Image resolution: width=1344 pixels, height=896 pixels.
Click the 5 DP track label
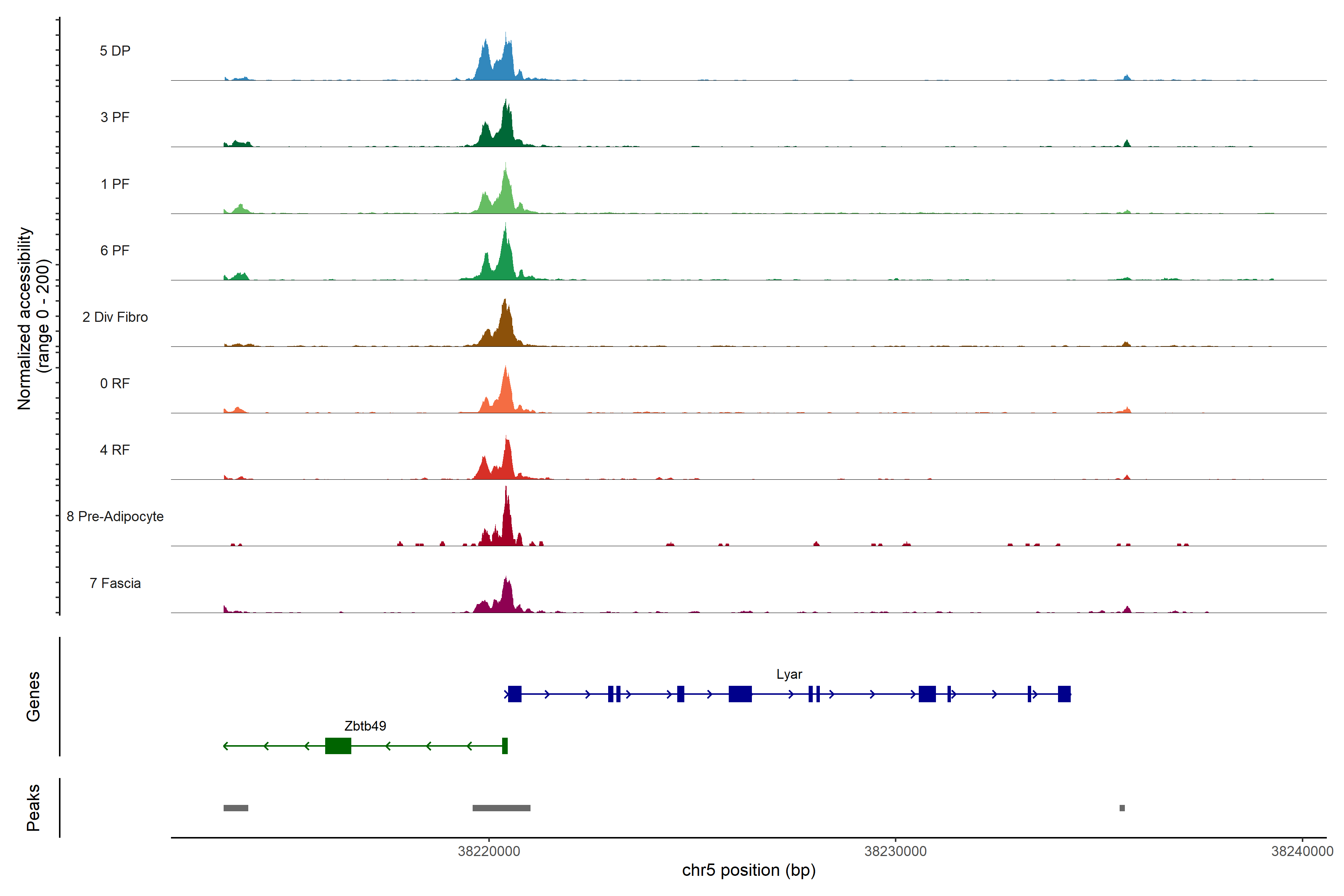[x=115, y=51]
